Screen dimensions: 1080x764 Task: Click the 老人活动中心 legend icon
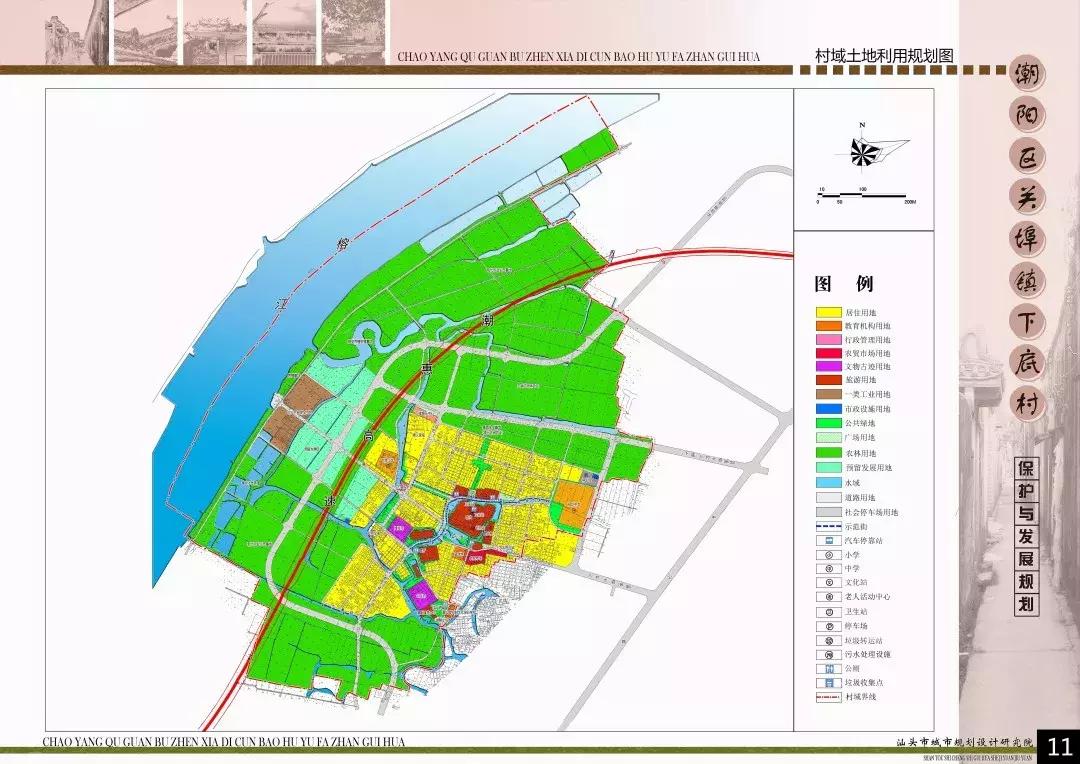click(829, 597)
